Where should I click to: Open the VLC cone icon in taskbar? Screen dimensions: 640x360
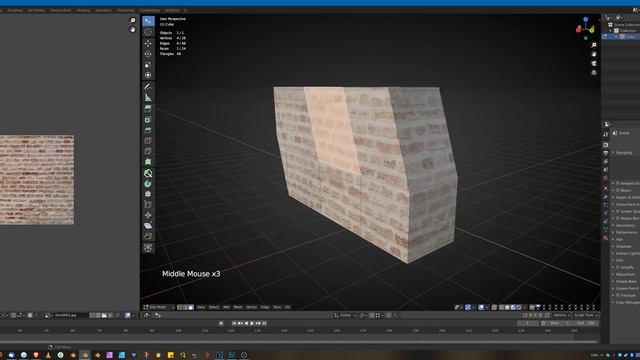48,355
